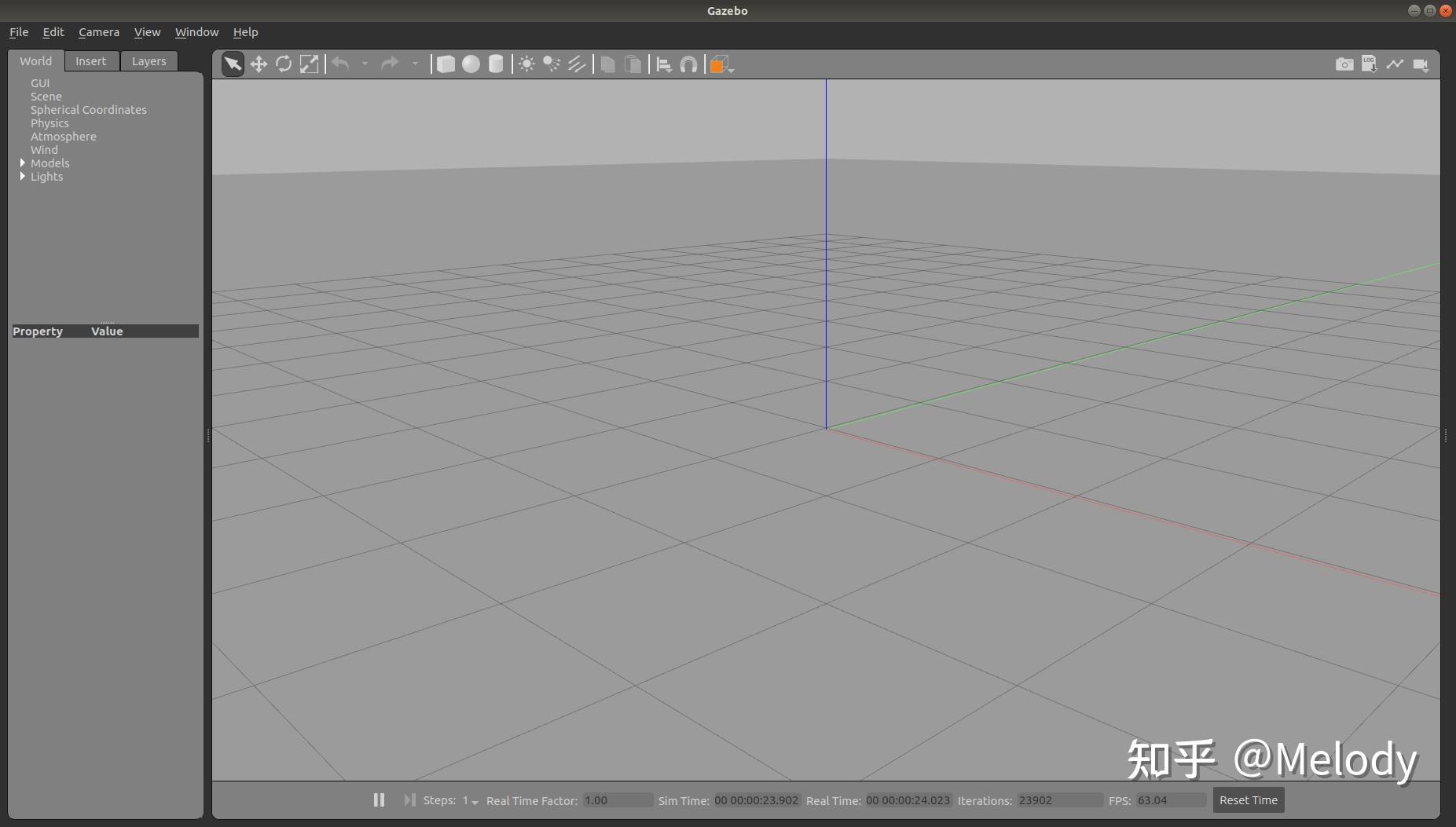The height and width of the screenshot is (827, 1456).
Task: Click the FPS value field
Action: (x=1171, y=800)
